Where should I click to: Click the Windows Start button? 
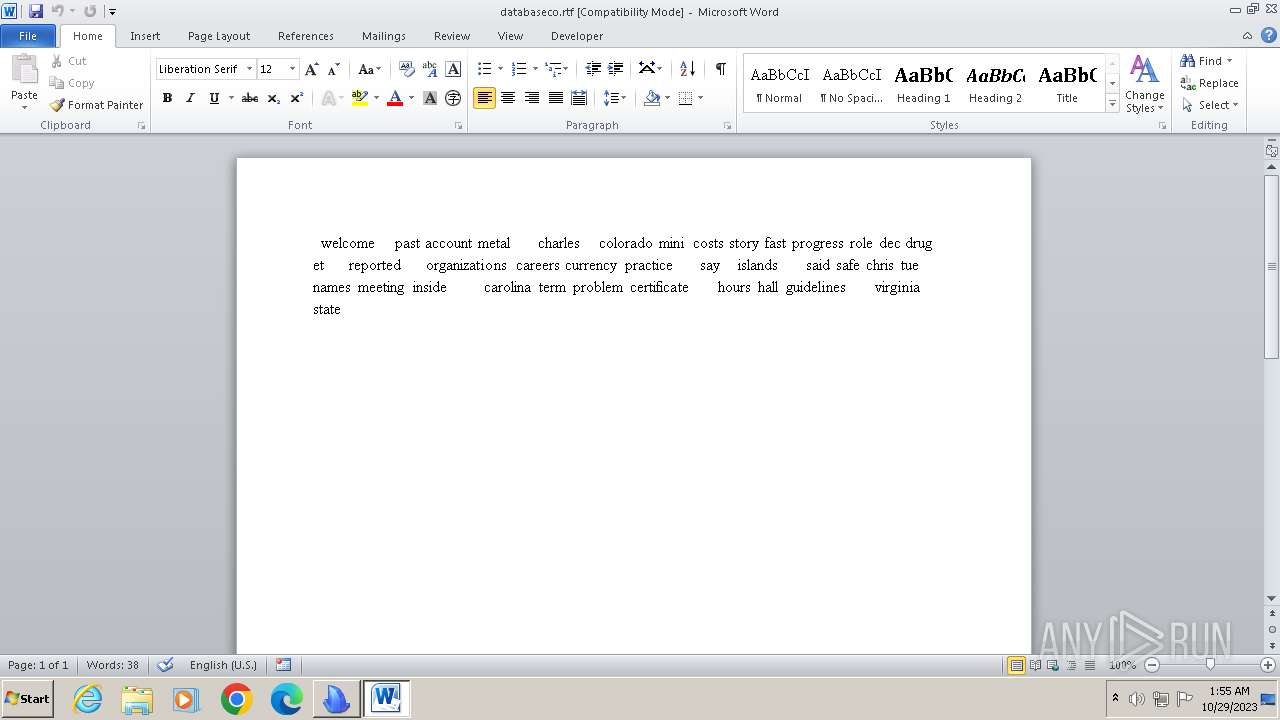point(28,699)
